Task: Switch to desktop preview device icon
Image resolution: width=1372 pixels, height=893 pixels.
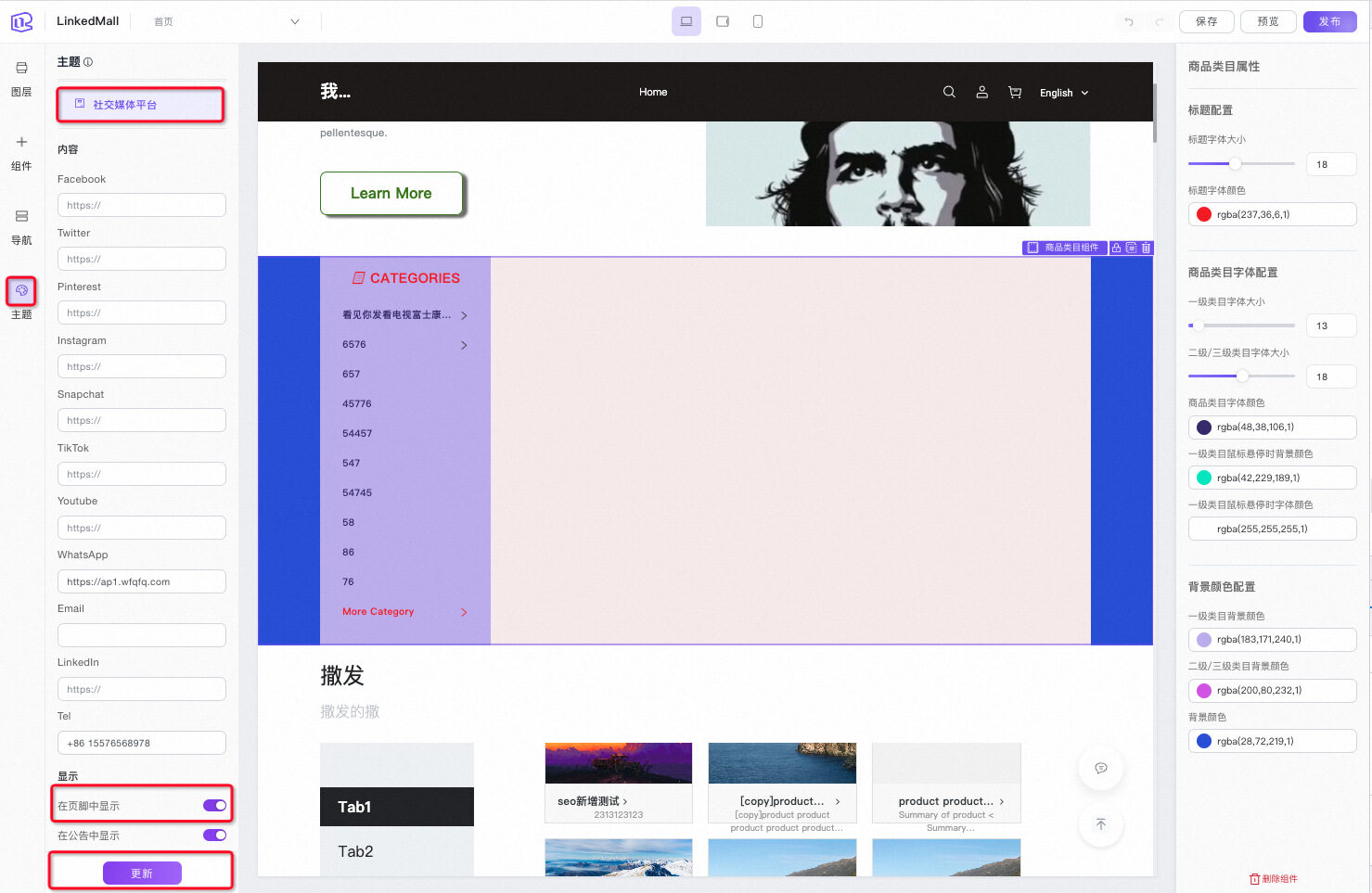Action: [x=686, y=21]
